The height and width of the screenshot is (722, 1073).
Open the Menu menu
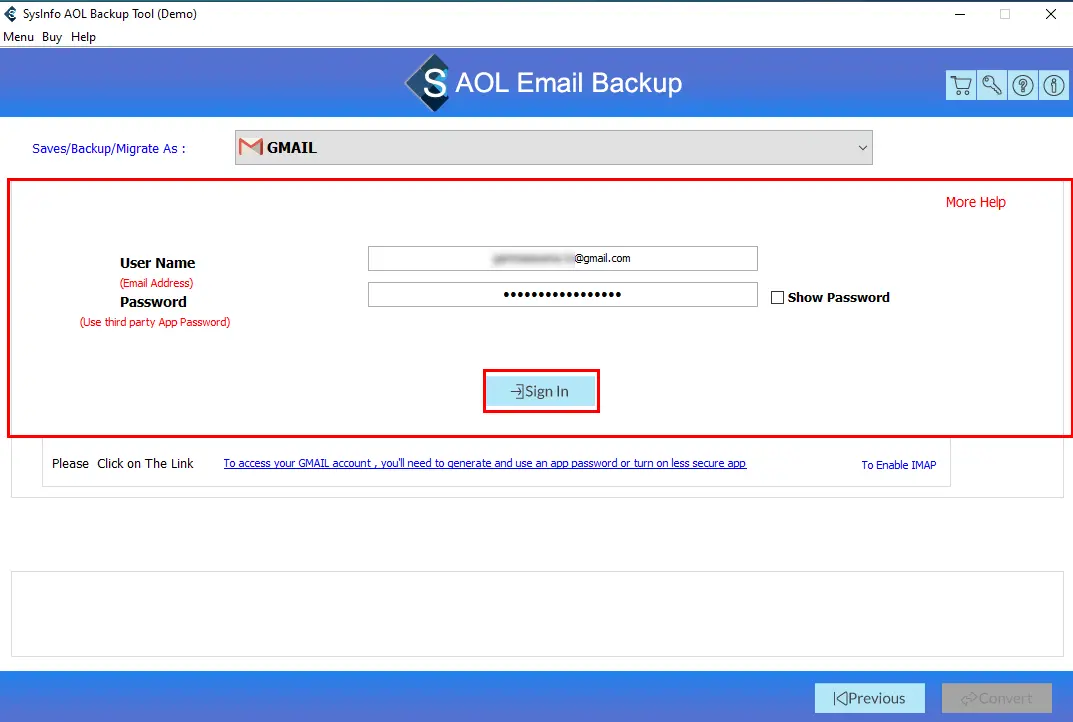click(18, 37)
